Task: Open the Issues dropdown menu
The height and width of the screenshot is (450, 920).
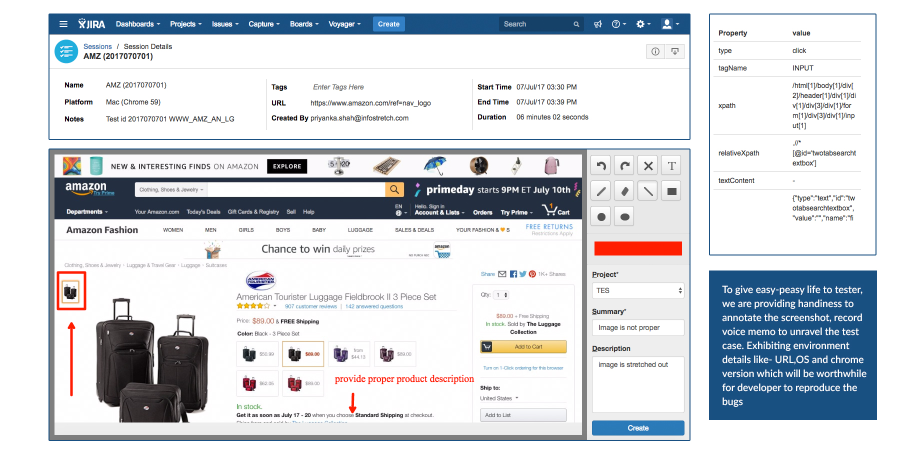Action: [225, 24]
